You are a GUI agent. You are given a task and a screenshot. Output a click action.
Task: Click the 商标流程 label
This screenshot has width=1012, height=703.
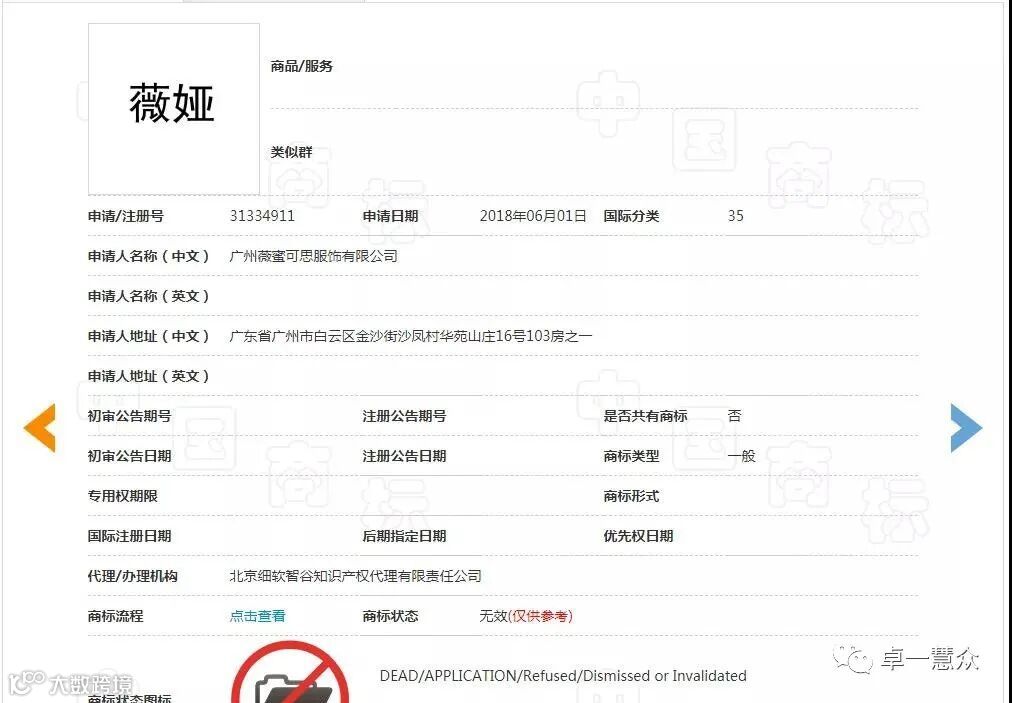116,616
